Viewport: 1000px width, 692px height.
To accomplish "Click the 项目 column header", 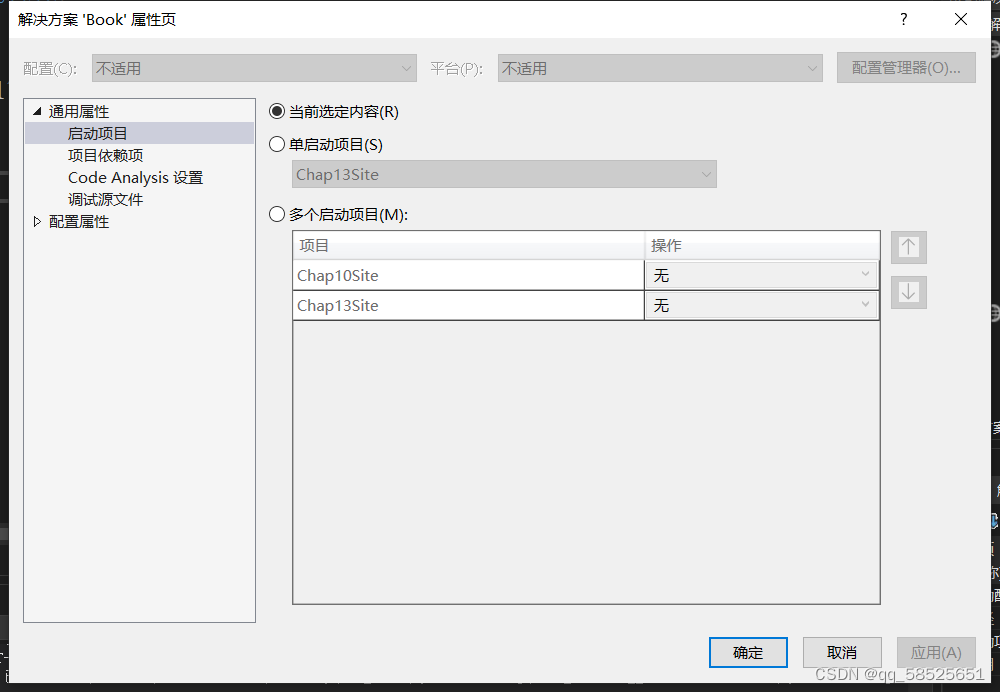I will tap(469, 246).
